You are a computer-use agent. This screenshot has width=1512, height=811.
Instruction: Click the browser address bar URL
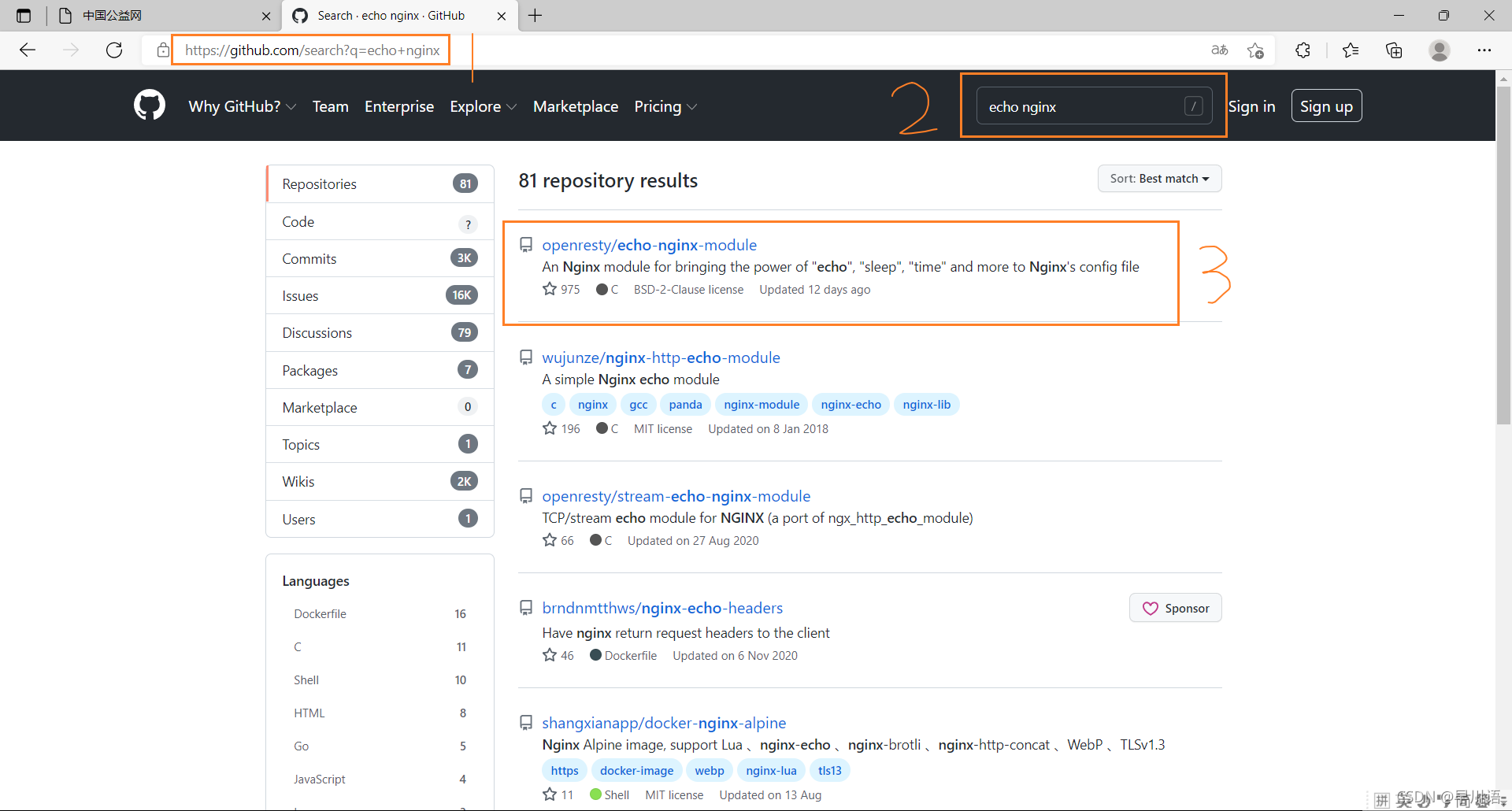pyautogui.click(x=313, y=50)
